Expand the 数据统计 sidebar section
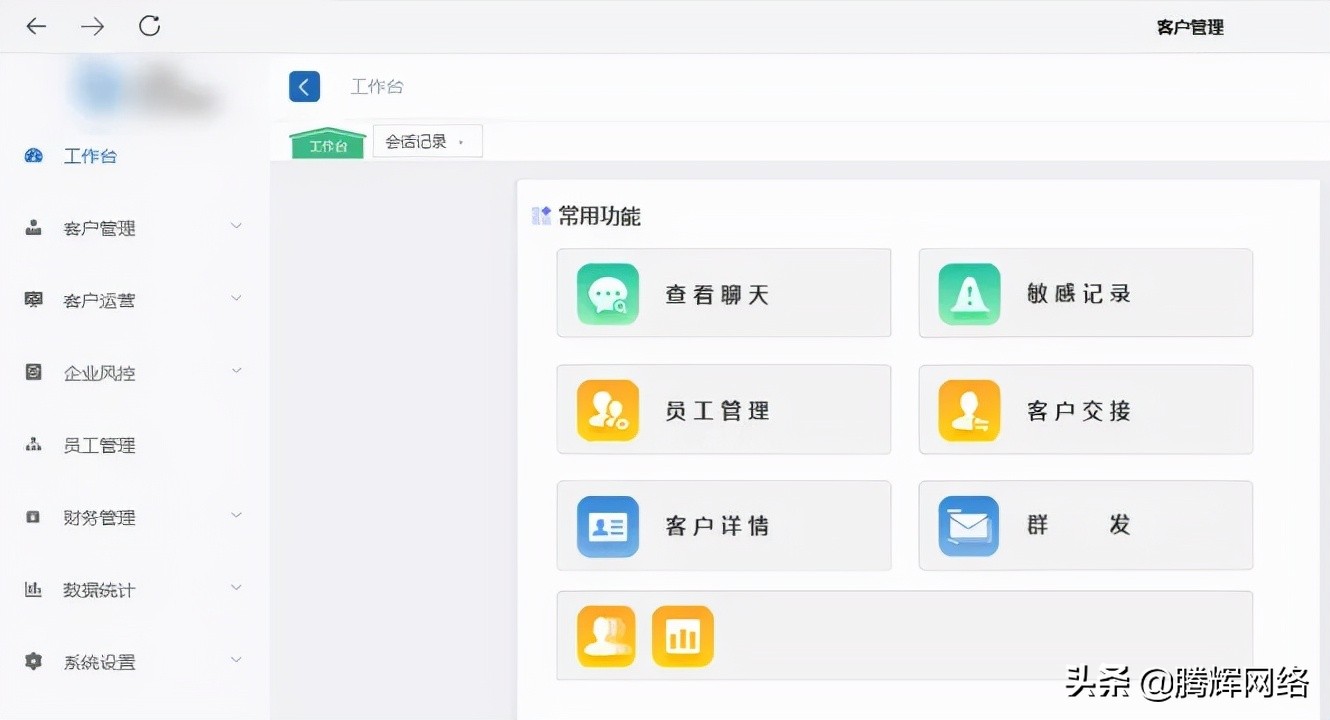This screenshot has width=1330, height=720. click(x=236, y=588)
